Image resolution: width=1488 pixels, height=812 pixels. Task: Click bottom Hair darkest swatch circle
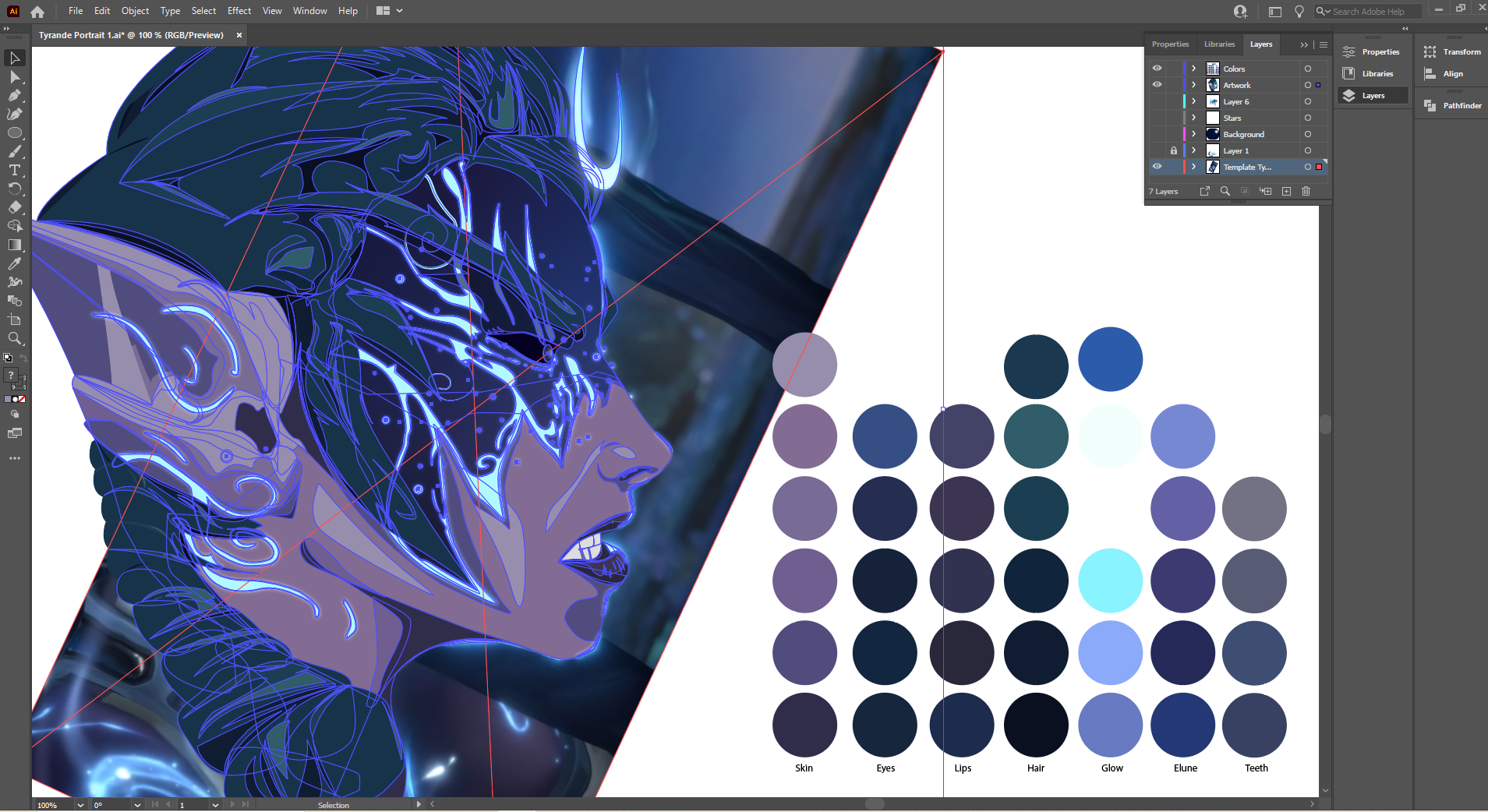tap(1036, 725)
